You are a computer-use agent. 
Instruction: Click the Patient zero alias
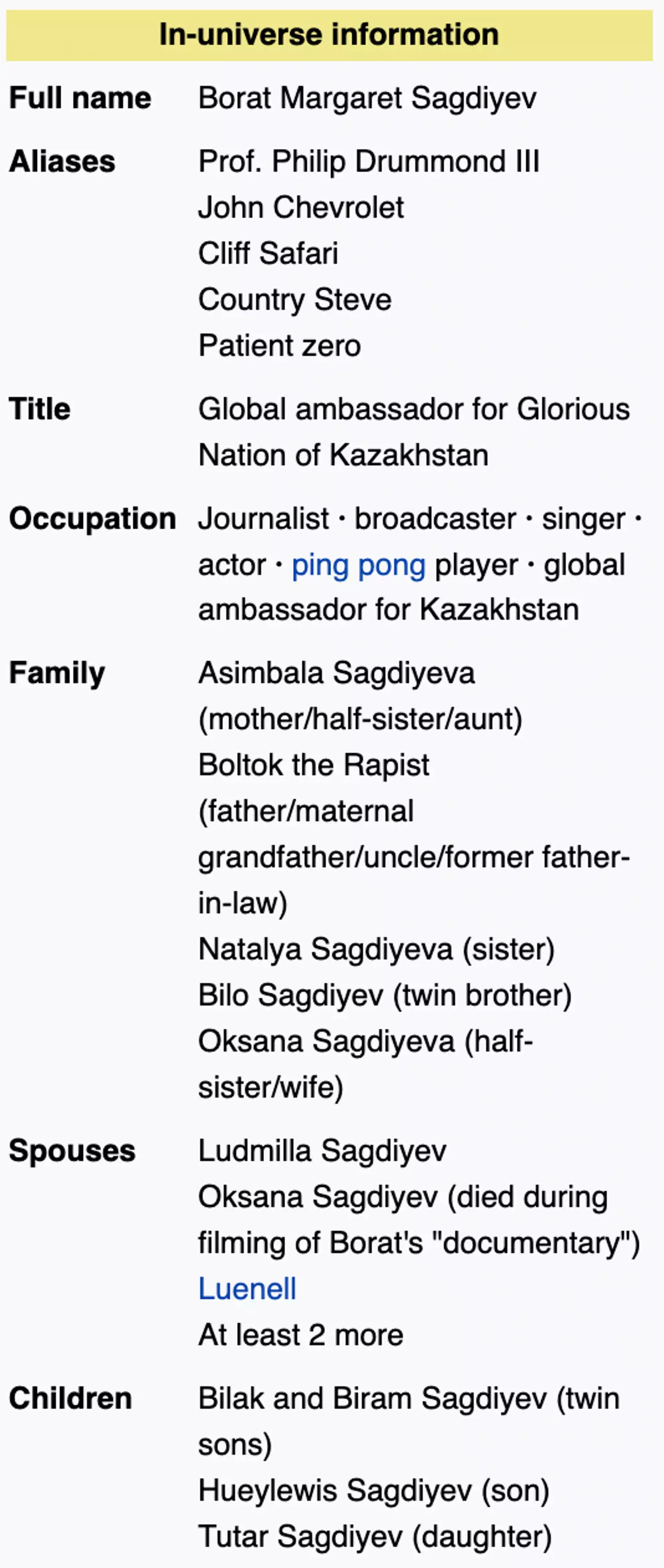click(x=280, y=346)
